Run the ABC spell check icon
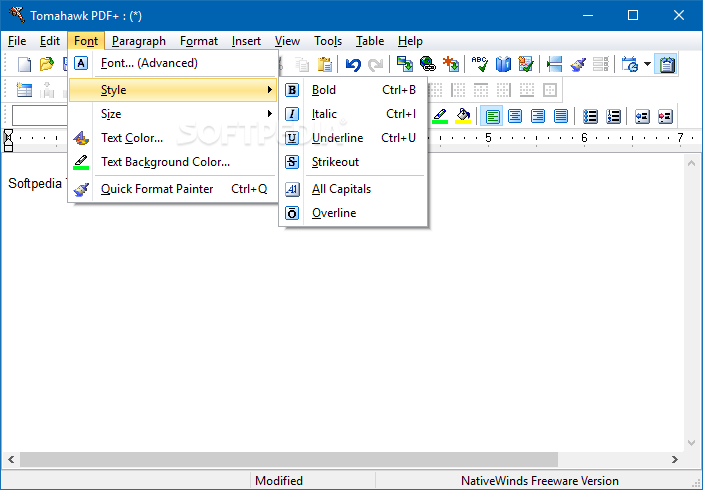 (480, 65)
